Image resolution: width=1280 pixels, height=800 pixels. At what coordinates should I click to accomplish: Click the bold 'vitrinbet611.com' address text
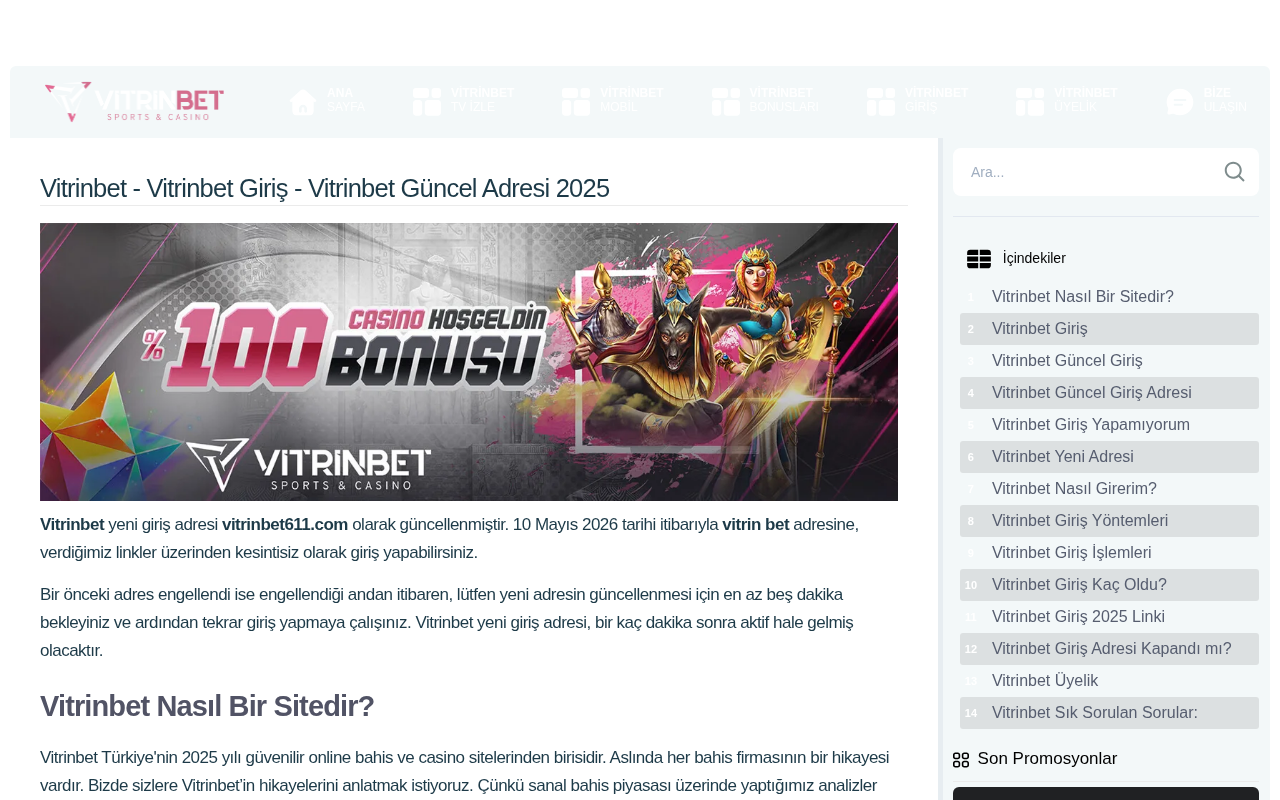coord(285,525)
